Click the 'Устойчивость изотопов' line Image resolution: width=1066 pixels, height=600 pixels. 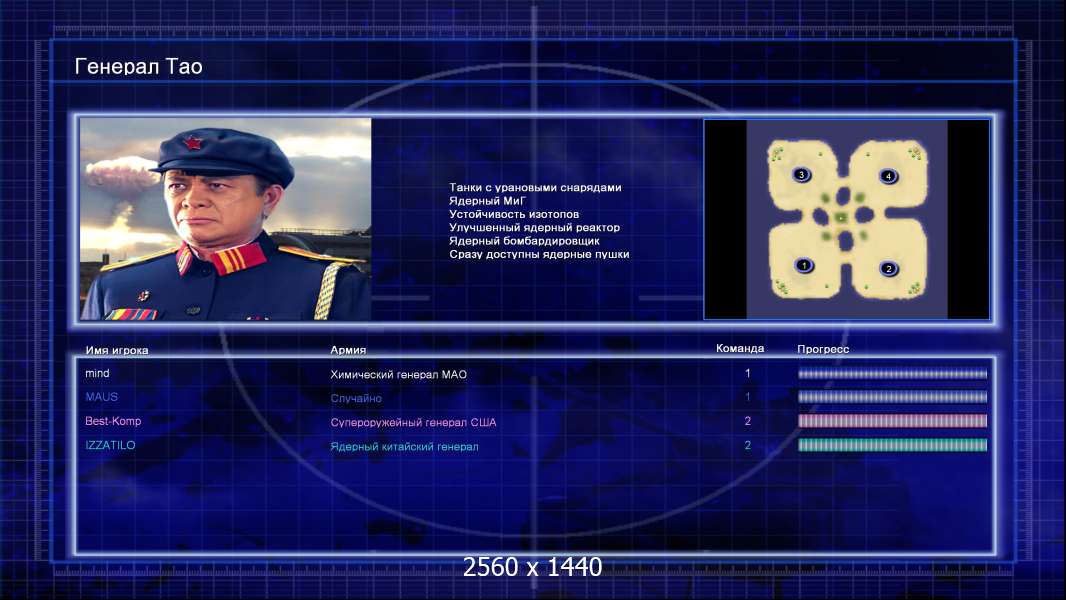pos(514,214)
